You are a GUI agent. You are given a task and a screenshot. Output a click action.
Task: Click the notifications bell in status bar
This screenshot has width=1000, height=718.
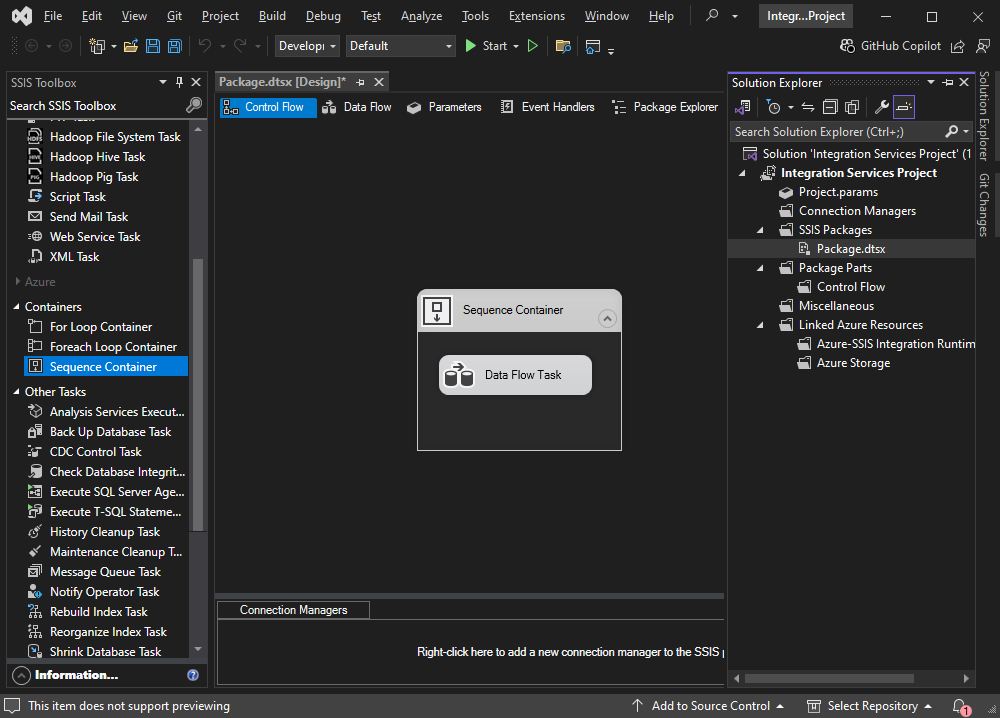[x=960, y=706]
